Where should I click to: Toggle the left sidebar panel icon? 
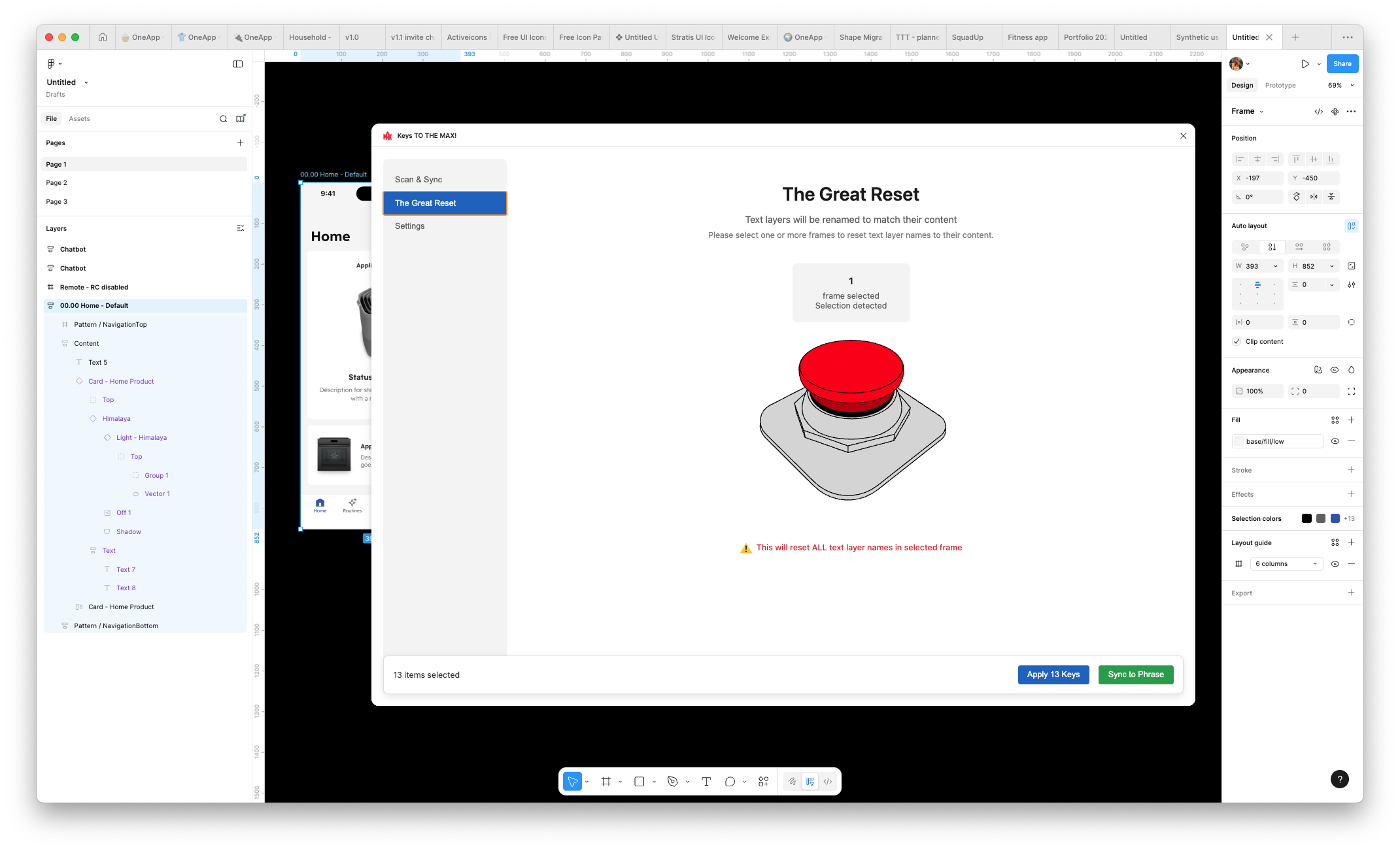238,63
